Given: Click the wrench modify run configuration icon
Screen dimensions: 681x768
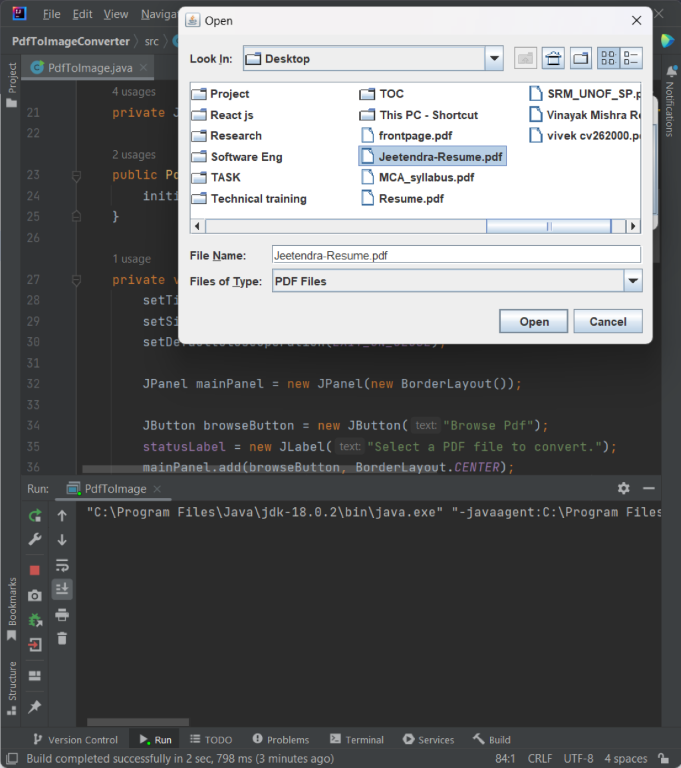Looking at the screenshot, I should click(35, 540).
